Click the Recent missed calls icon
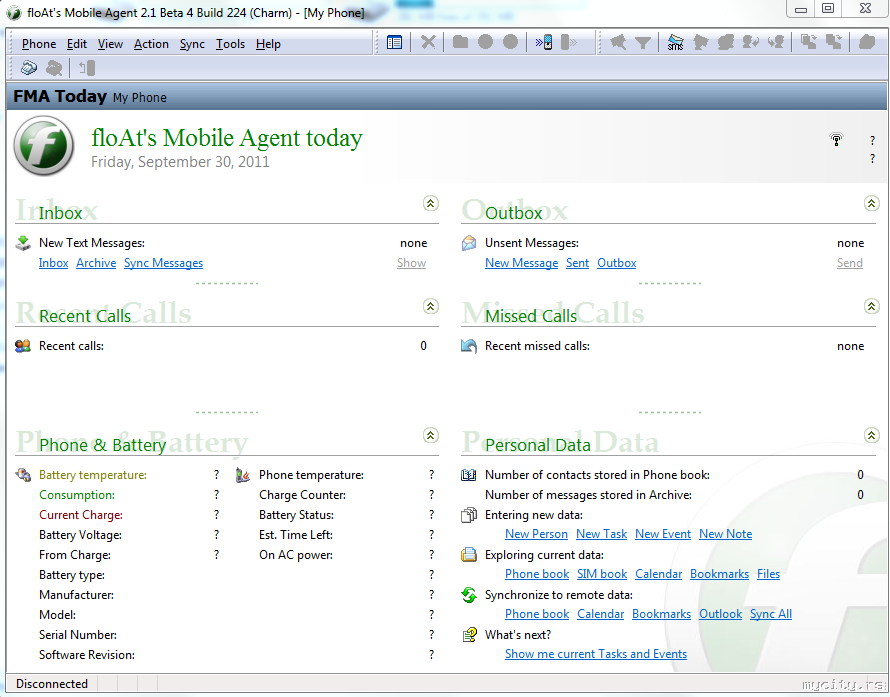This screenshot has width=890, height=697. pyautogui.click(x=469, y=346)
